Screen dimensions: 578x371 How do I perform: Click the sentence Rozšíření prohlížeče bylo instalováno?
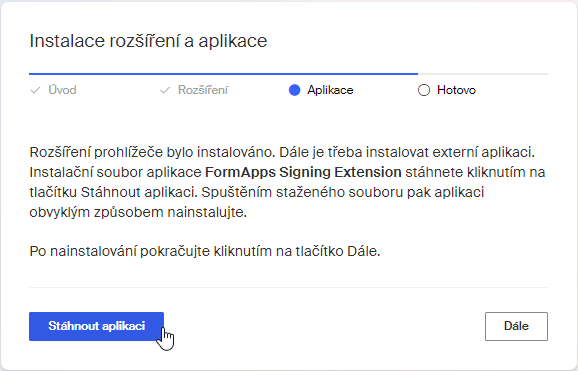[152, 152]
